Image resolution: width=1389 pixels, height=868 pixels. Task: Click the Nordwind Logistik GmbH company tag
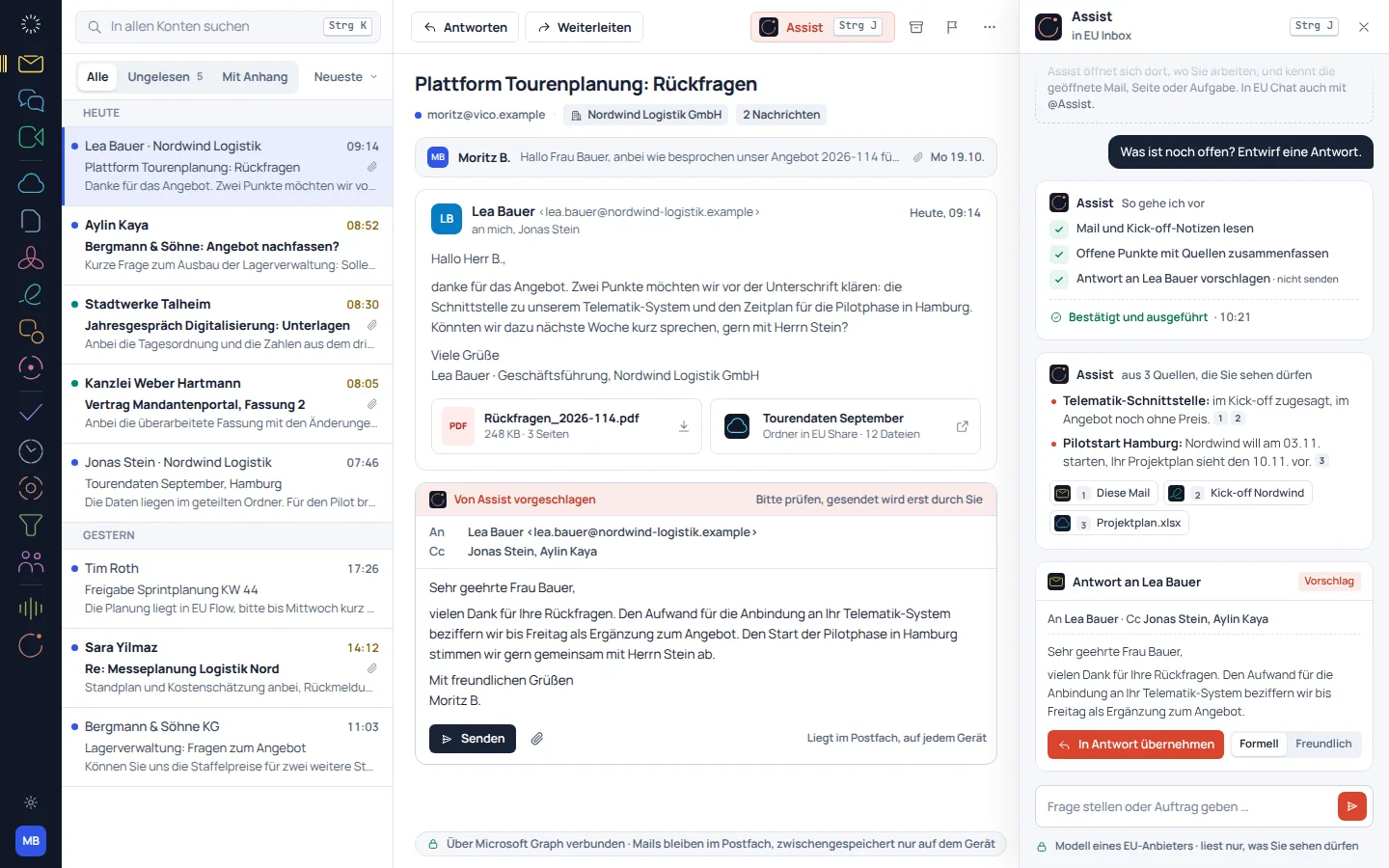[x=645, y=115]
